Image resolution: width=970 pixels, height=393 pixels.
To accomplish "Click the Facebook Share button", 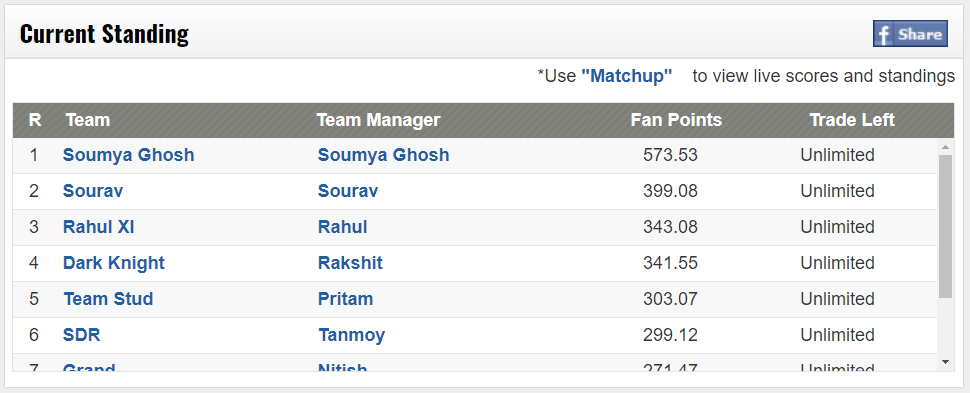I will click(910, 34).
